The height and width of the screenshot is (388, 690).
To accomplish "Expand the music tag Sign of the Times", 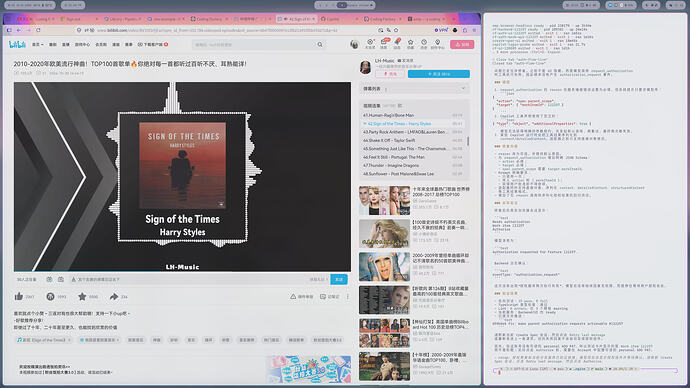I will [x=44, y=340].
